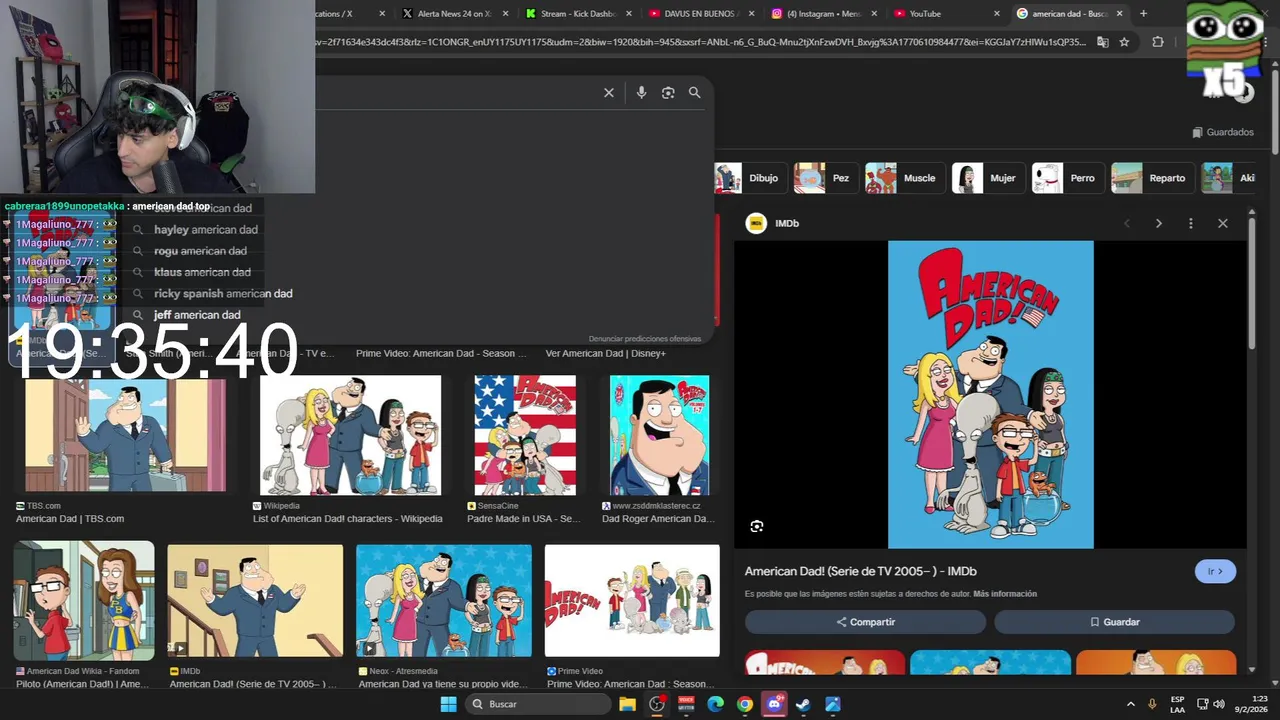Select suggestion jeff american dad
The height and width of the screenshot is (720, 1280).
(197, 315)
